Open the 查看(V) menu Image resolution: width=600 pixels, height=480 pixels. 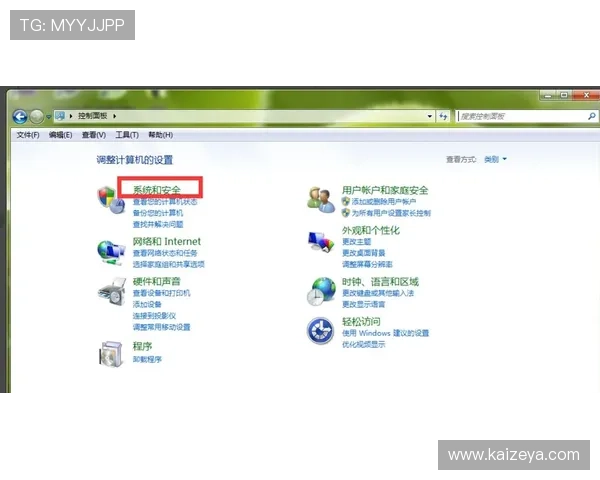(94, 135)
